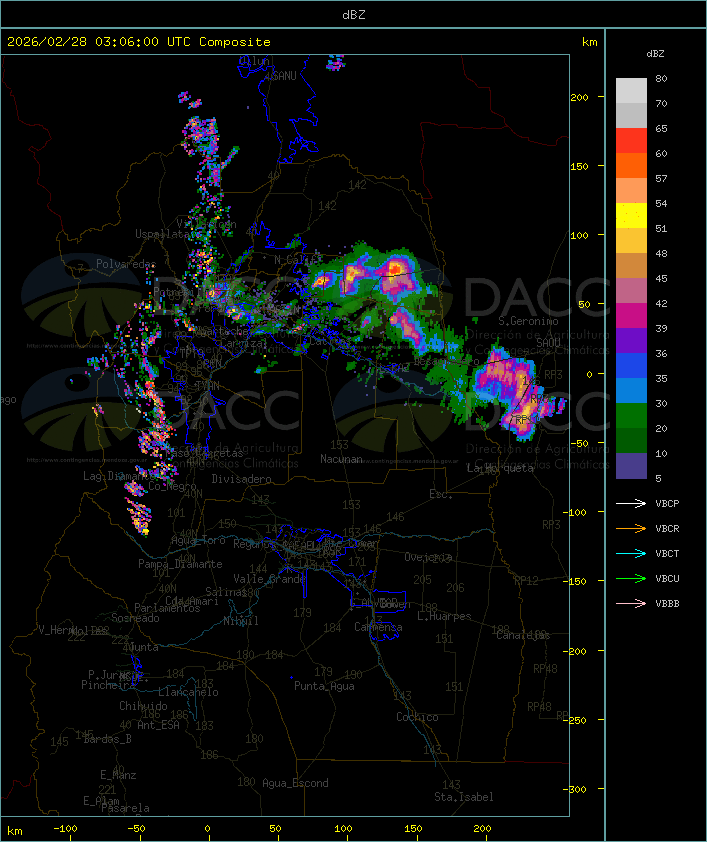
Task: Click the S.Geronimo place label
Action: (528, 321)
